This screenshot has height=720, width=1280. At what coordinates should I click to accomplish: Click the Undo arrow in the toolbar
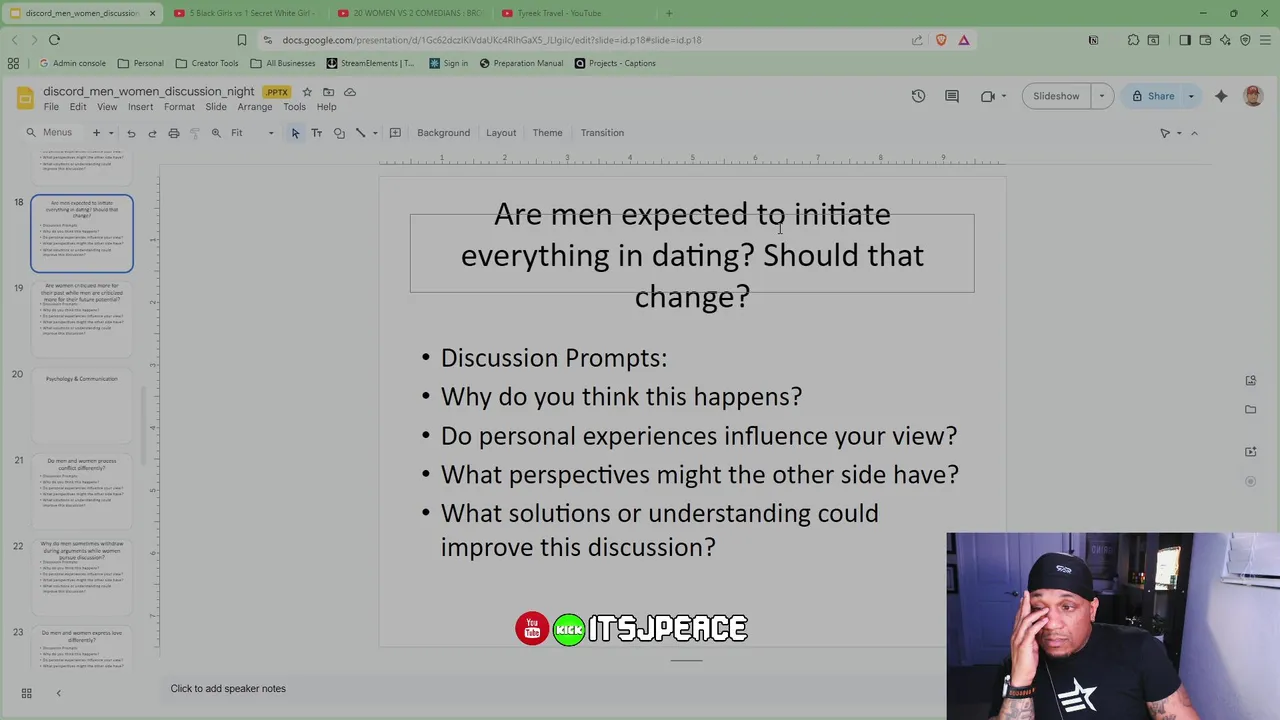[x=131, y=133]
